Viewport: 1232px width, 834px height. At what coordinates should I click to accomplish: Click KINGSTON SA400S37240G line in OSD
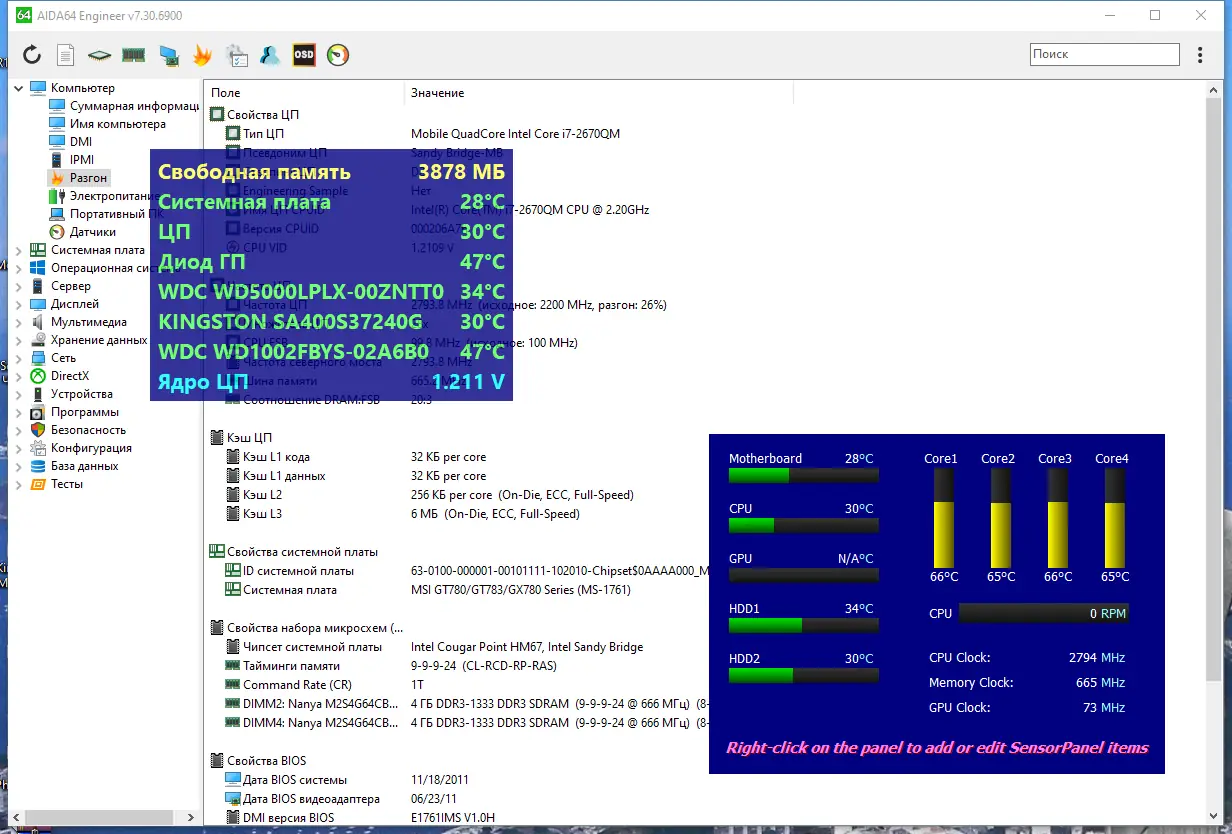click(331, 322)
